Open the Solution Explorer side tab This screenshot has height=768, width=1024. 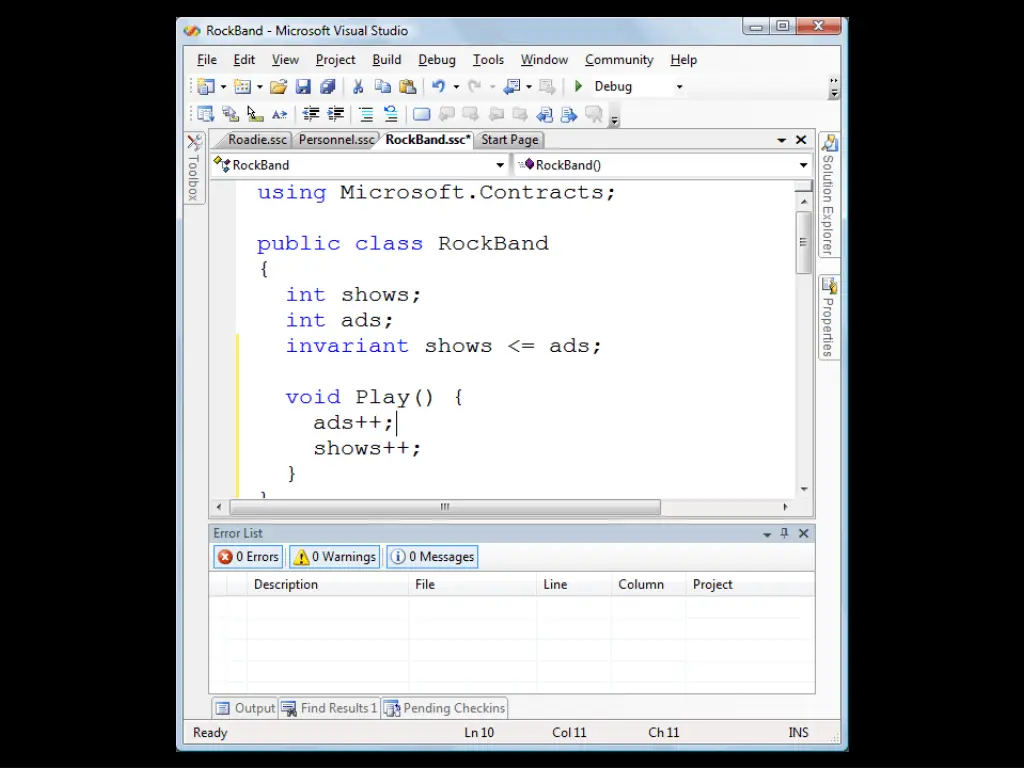pyautogui.click(x=829, y=195)
